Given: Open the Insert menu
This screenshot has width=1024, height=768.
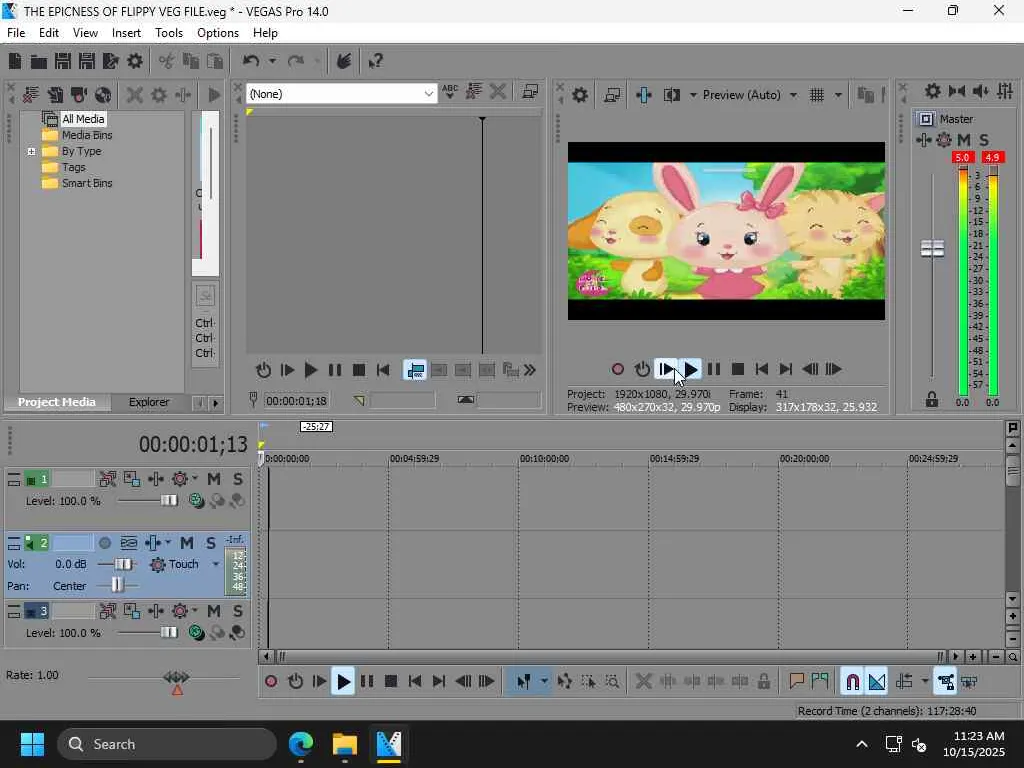Looking at the screenshot, I should point(126,33).
